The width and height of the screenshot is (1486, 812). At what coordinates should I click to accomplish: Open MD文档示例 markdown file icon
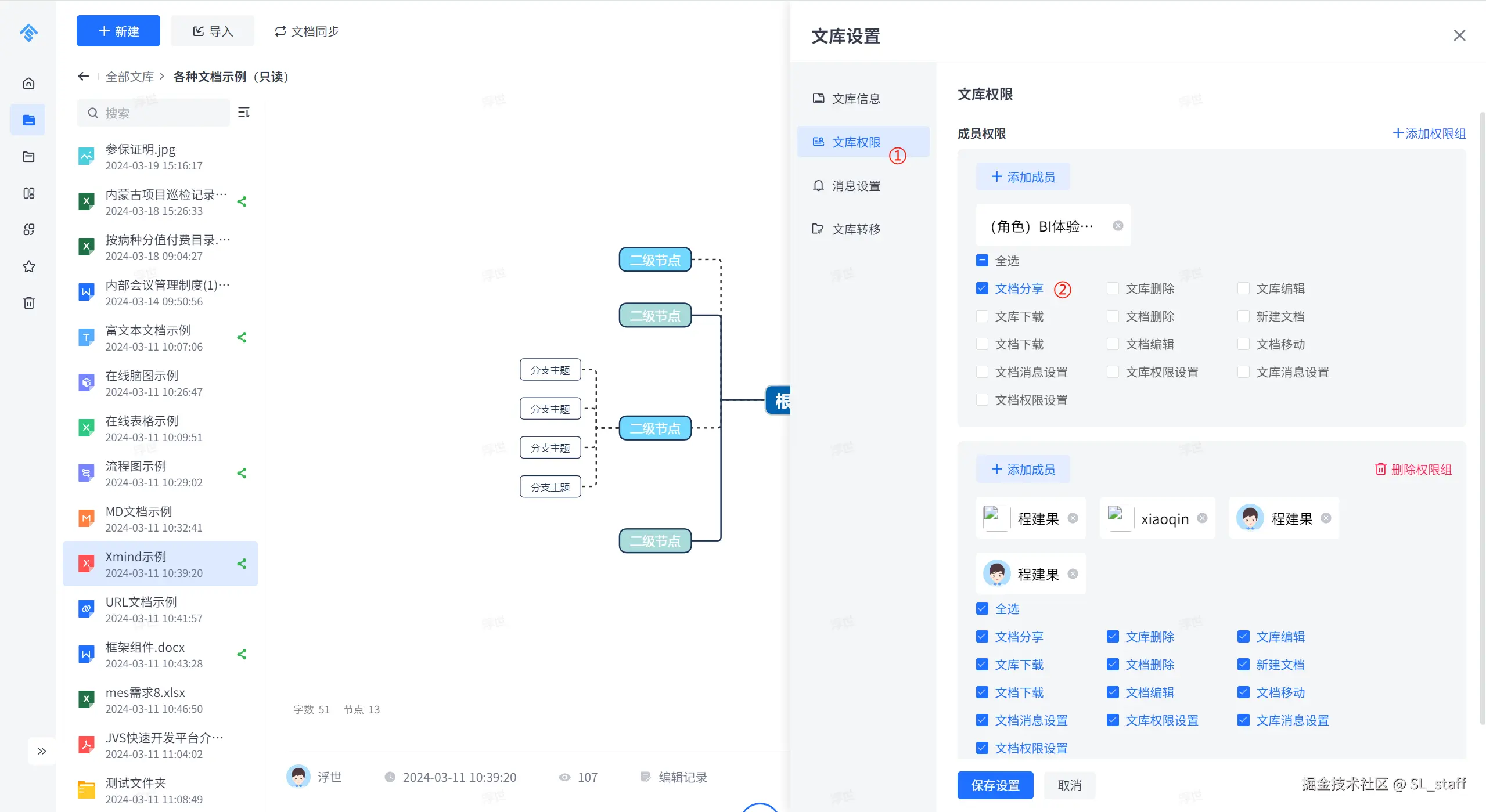click(87, 518)
